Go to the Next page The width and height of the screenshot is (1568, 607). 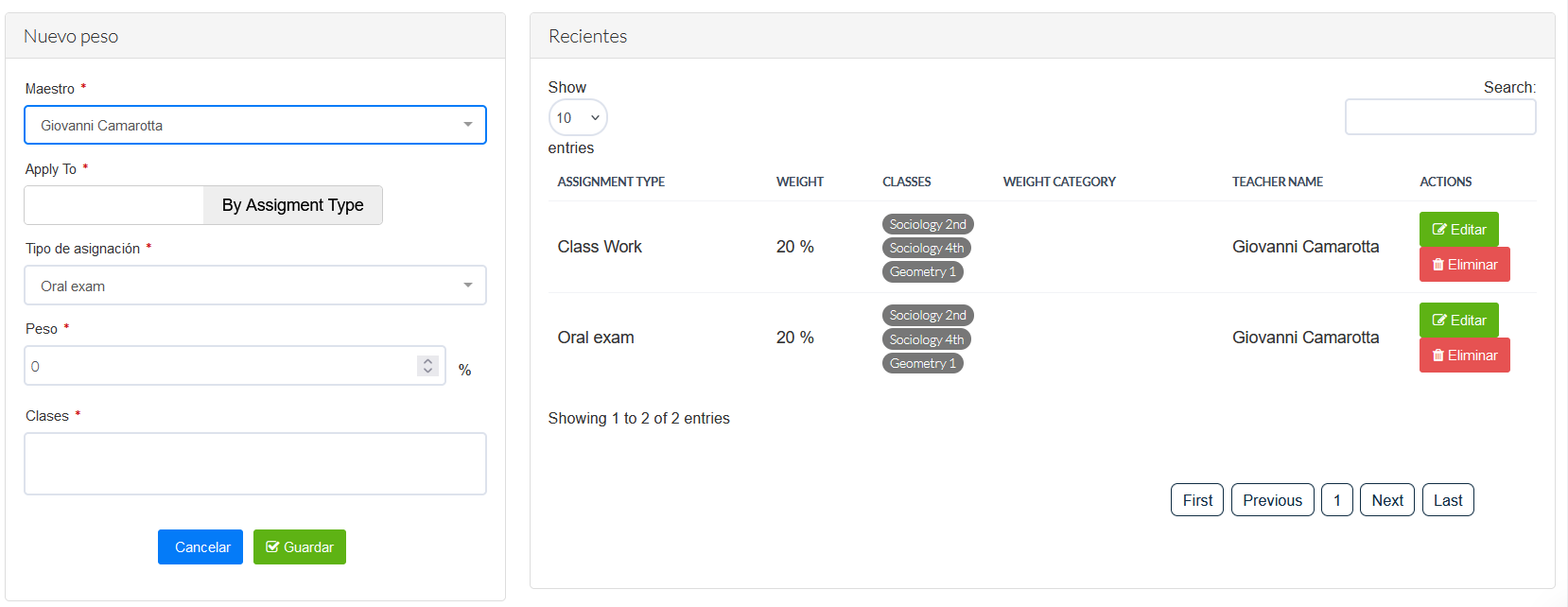pos(1386,500)
